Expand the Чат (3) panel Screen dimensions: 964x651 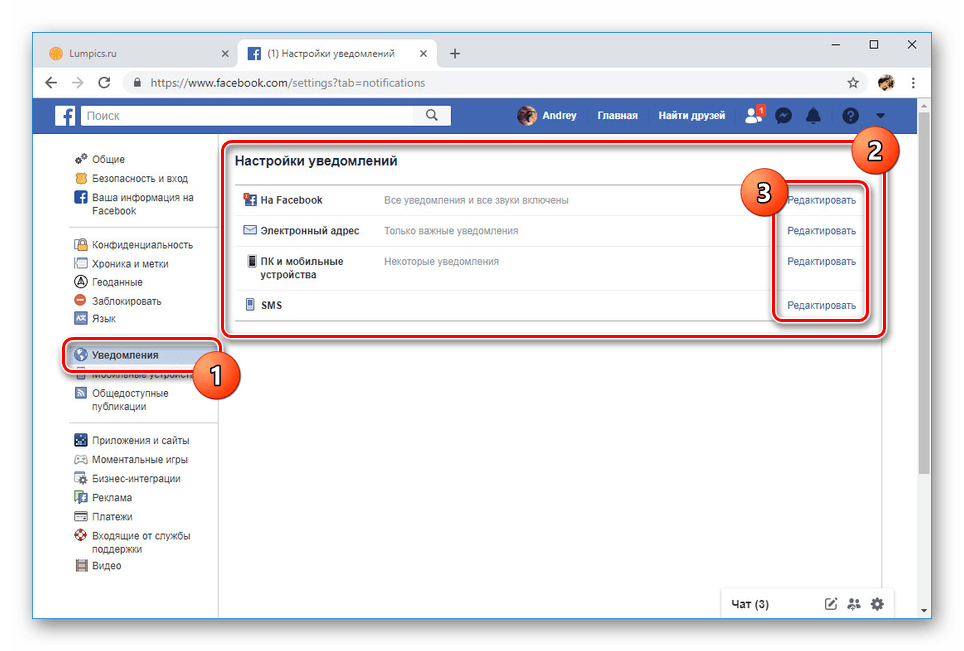coord(750,603)
